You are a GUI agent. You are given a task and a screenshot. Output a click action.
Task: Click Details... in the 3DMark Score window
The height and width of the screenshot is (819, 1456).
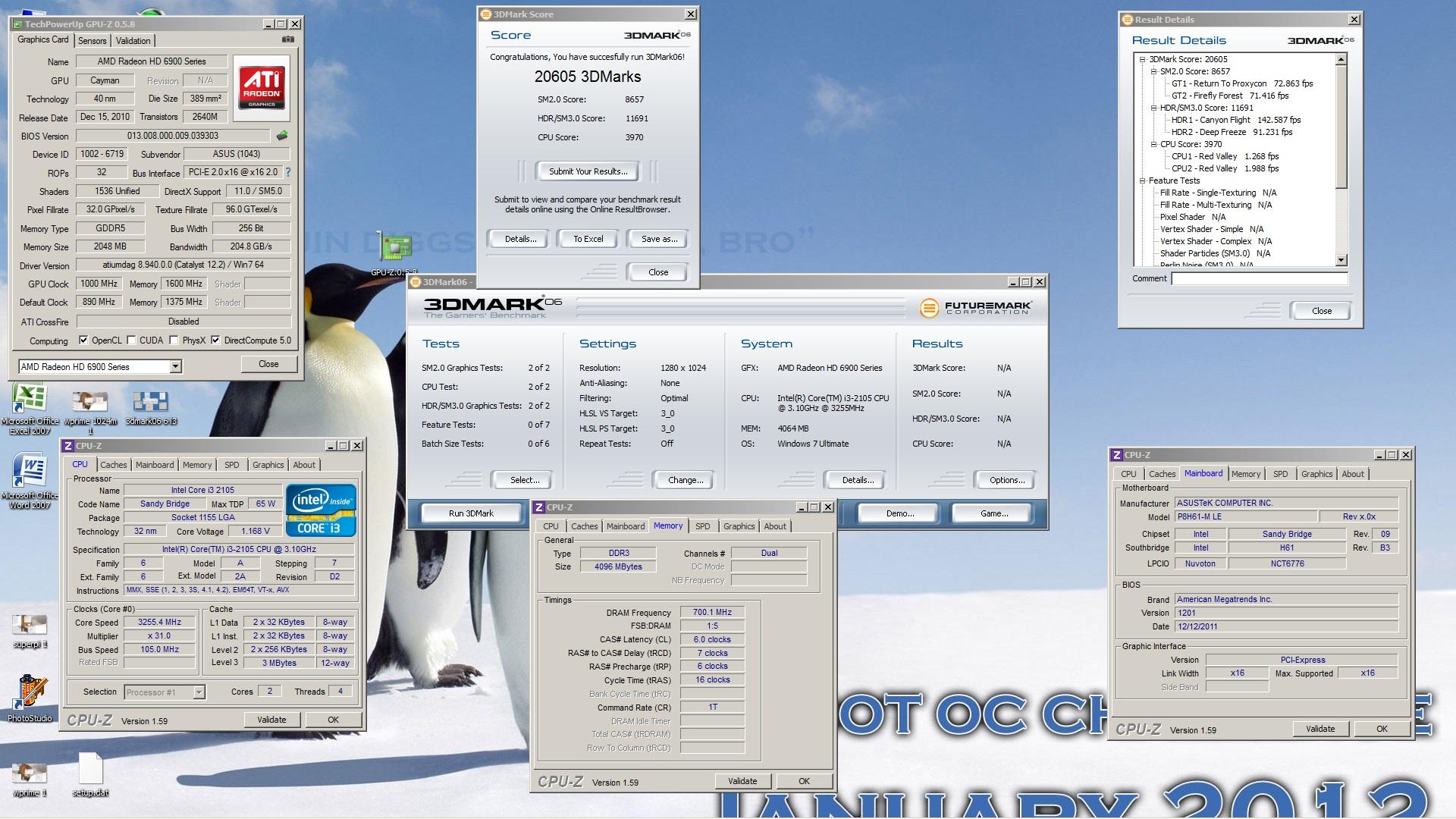click(520, 239)
